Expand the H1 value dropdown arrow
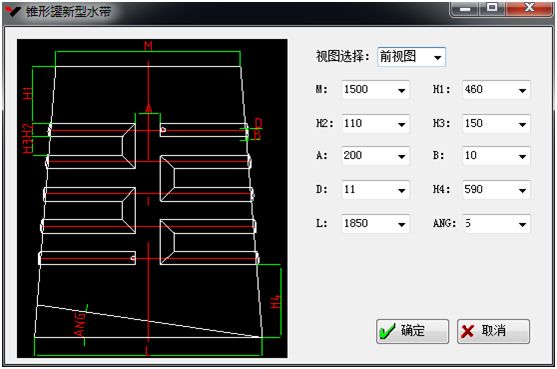This screenshot has height=369, width=557. 522,90
